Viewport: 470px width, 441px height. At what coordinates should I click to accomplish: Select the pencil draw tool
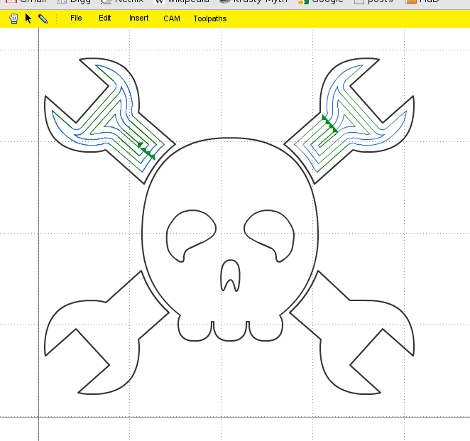[x=43, y=19]
